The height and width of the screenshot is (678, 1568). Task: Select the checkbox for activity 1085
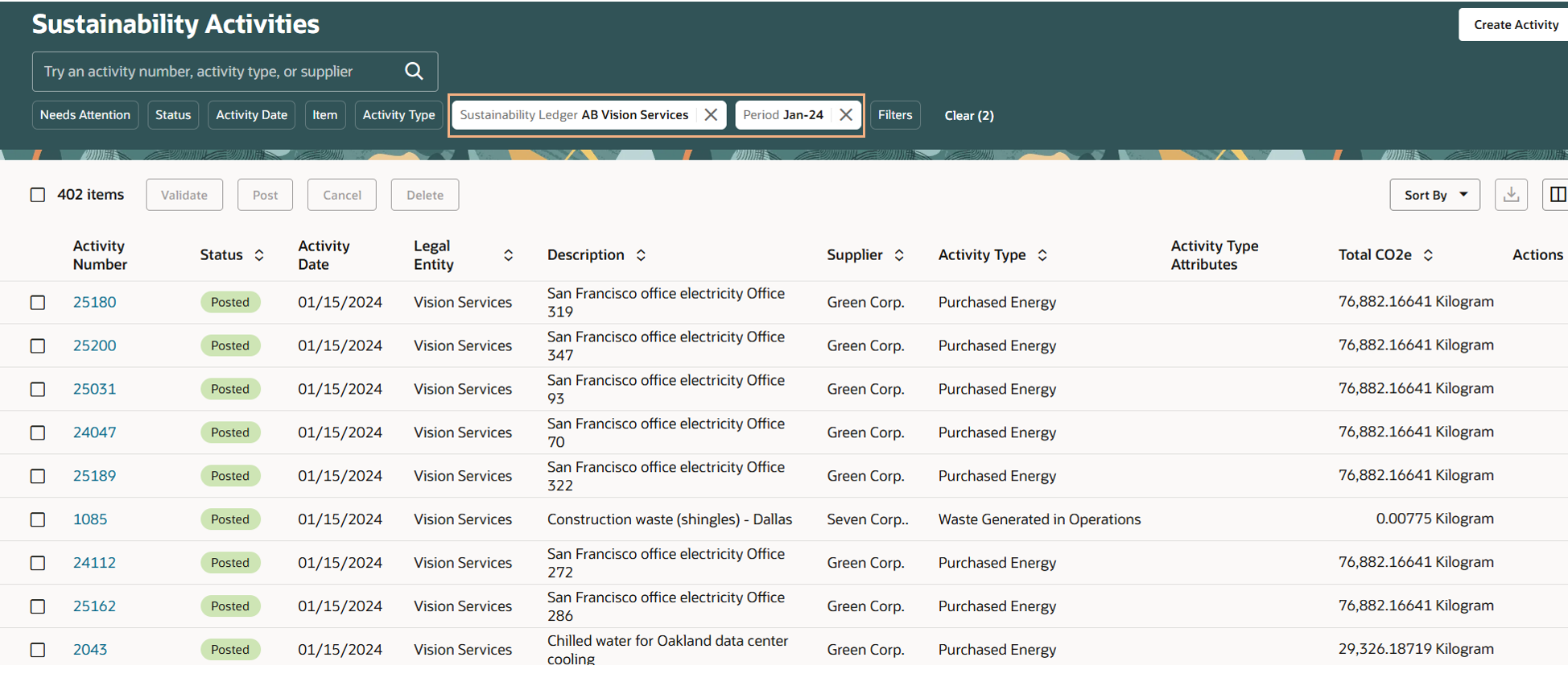(38, 519)
